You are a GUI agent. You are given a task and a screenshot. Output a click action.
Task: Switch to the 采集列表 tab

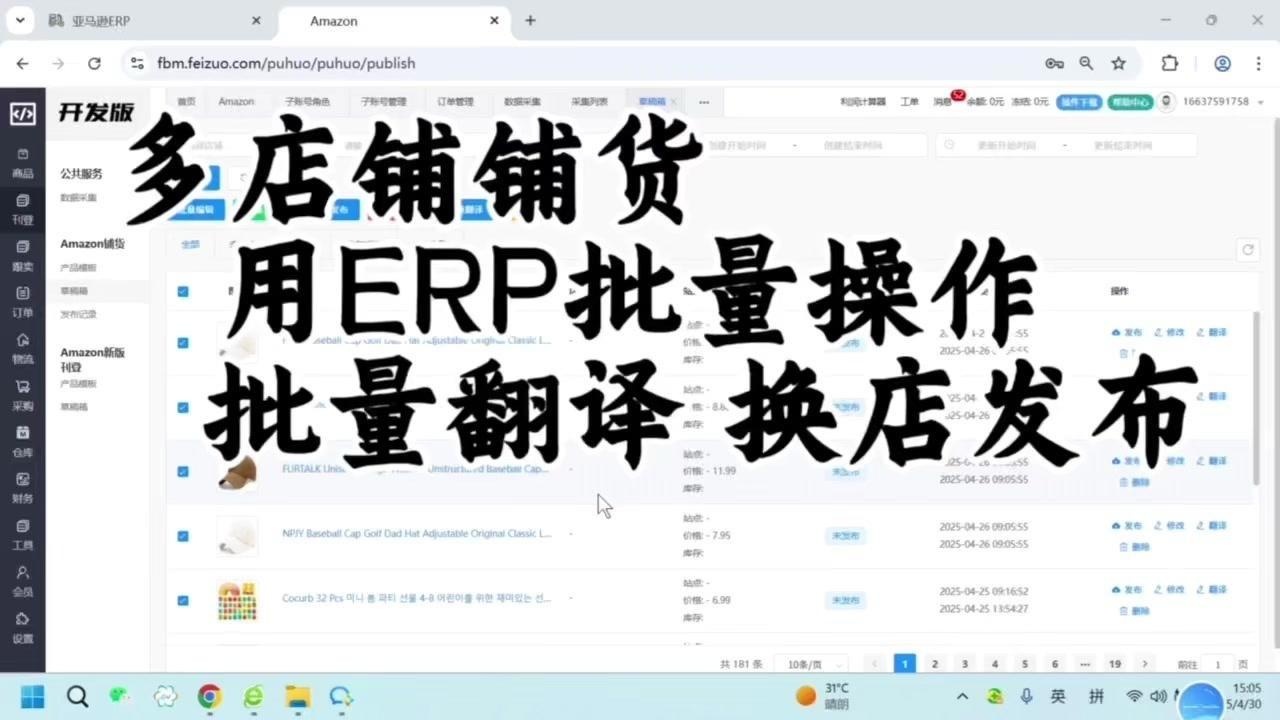589,102
